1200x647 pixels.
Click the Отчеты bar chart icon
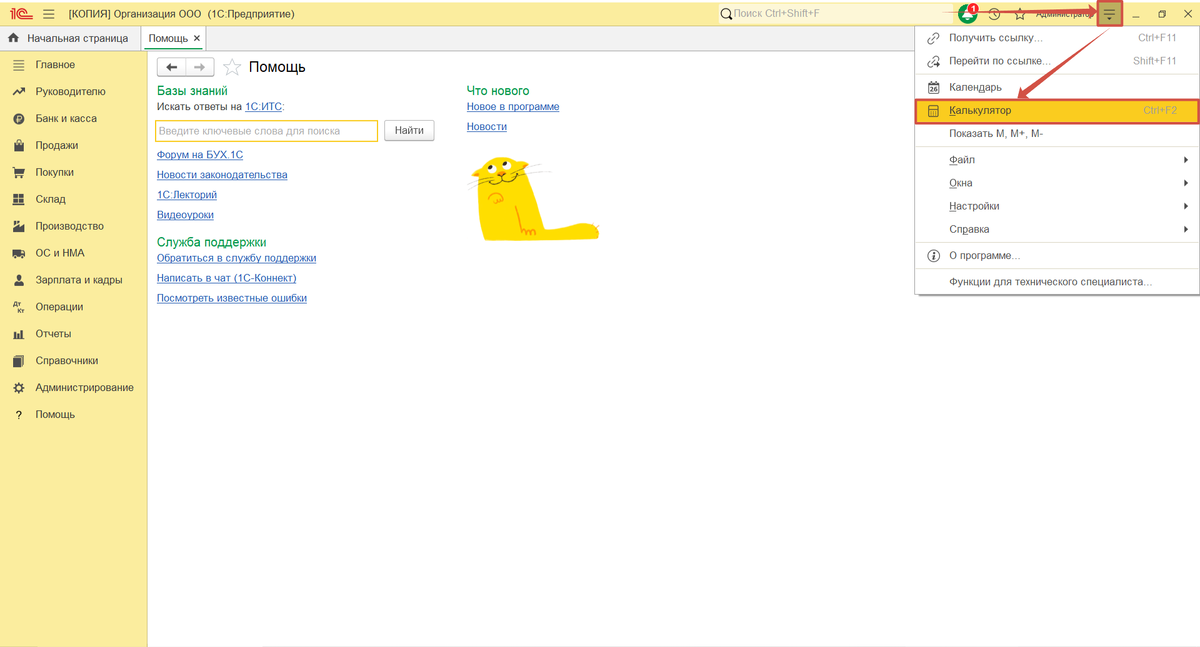coord(18,335)
